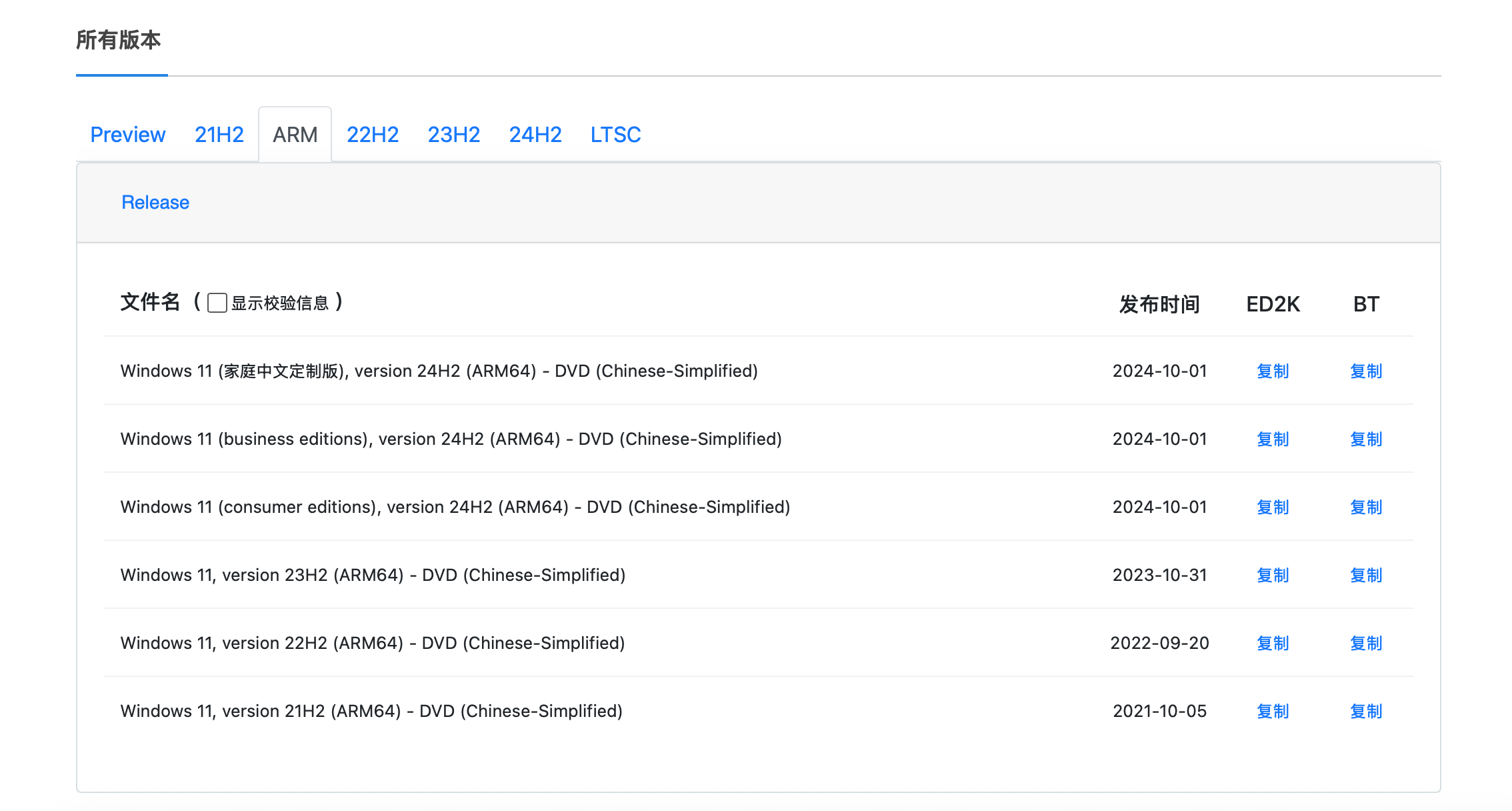Click the release date 2021-10-05

click(x=1159, y=711)
